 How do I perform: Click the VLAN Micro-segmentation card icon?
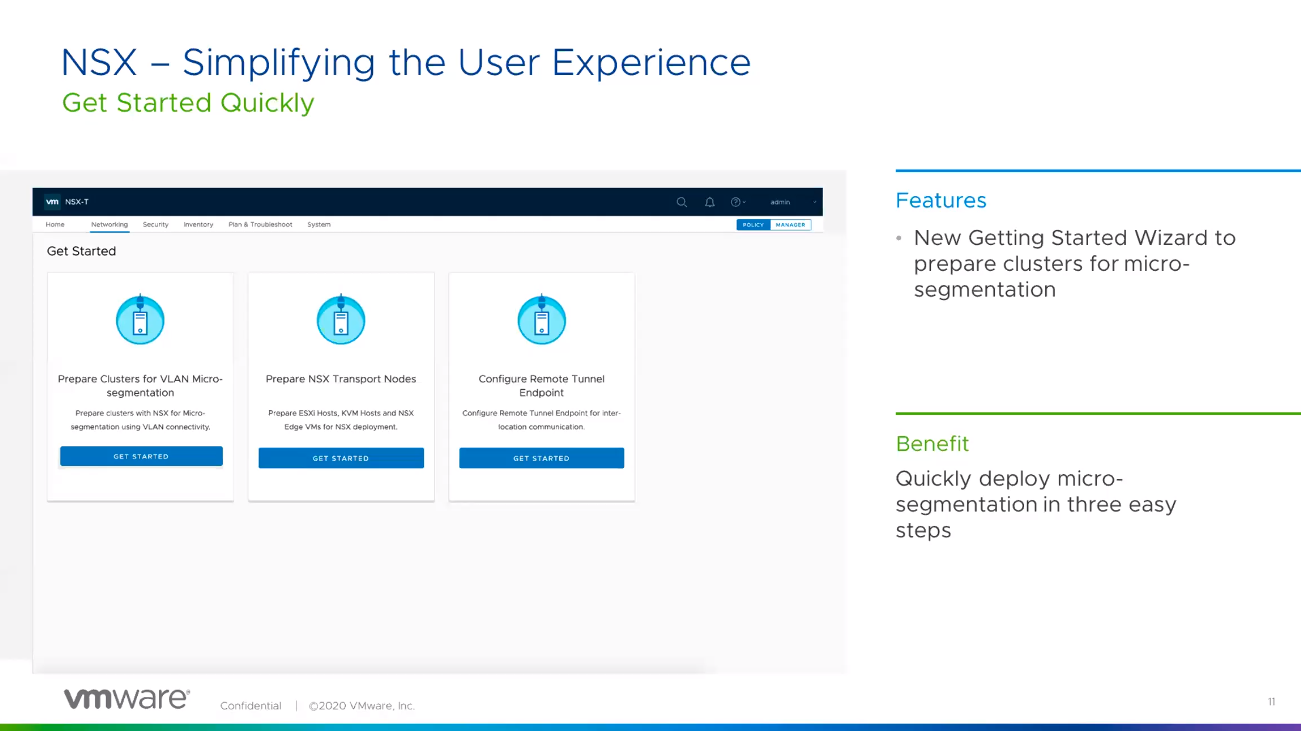[x=140, y=320]
